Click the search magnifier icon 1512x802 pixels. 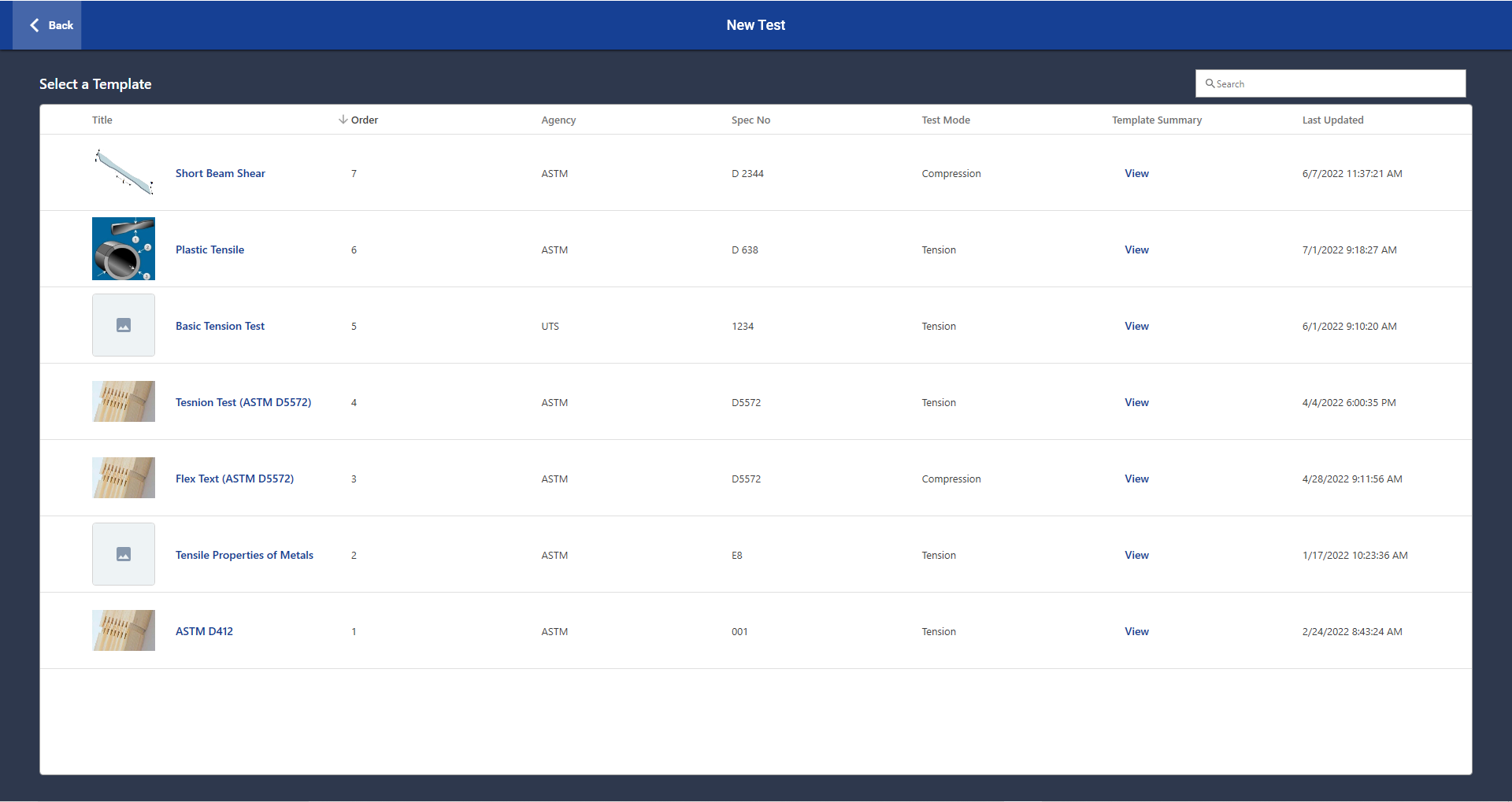pos(1210,83)
